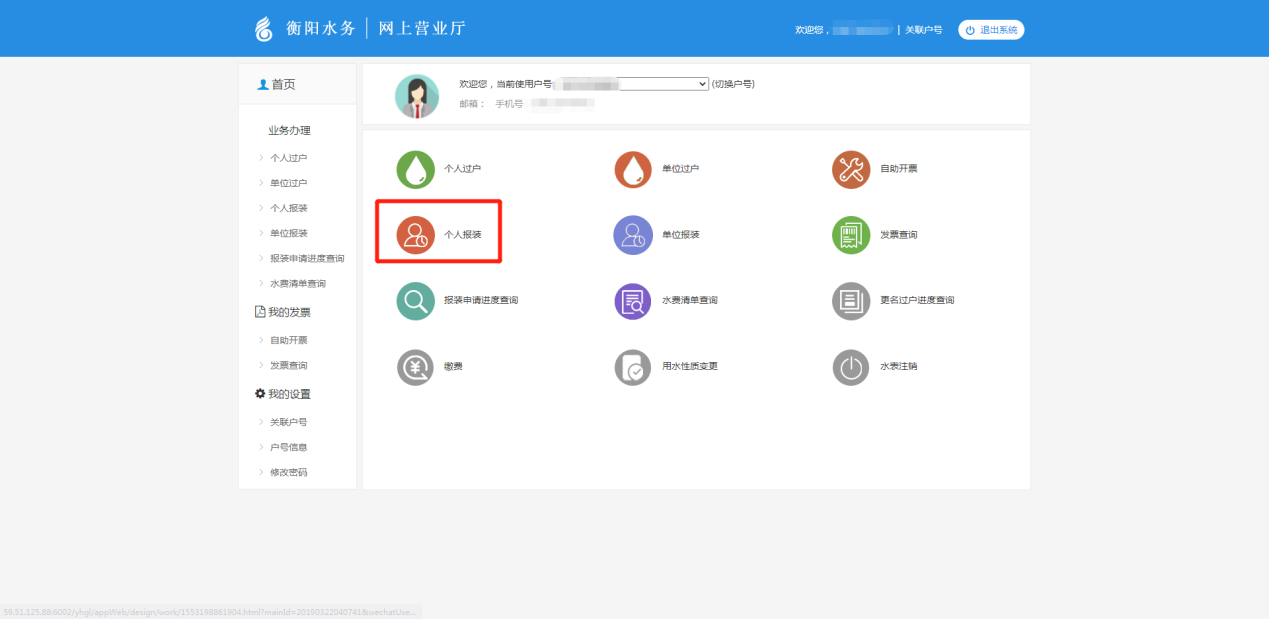
Task: Open 户号信息 in sidebar settings
Action: pos(288,447)
